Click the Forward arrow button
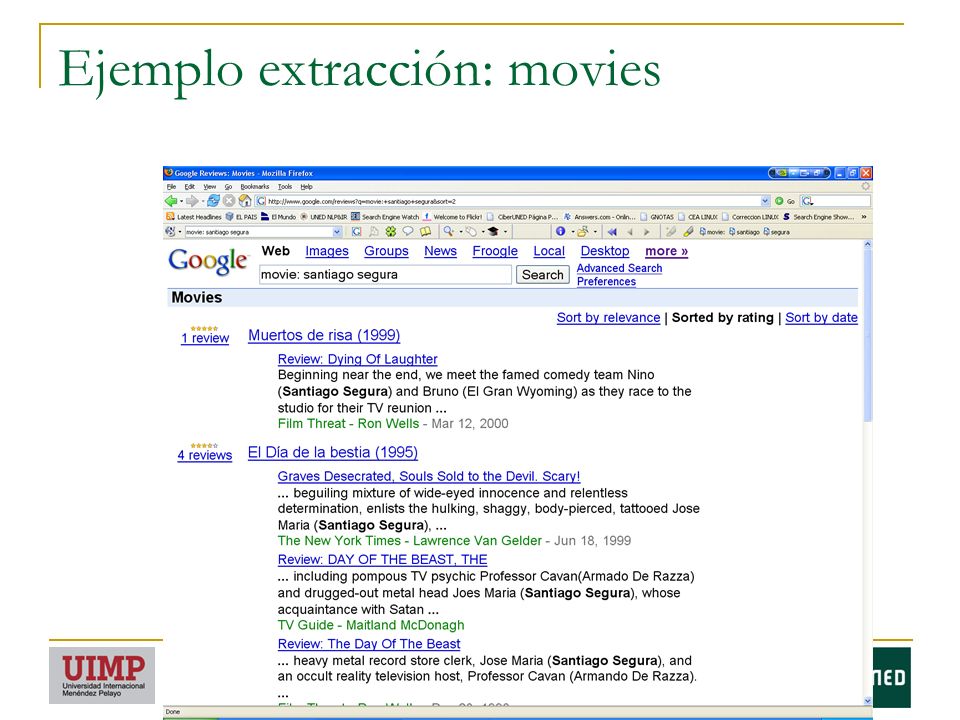This screenshot has height=720, width=960. click(x=192, y=201)
